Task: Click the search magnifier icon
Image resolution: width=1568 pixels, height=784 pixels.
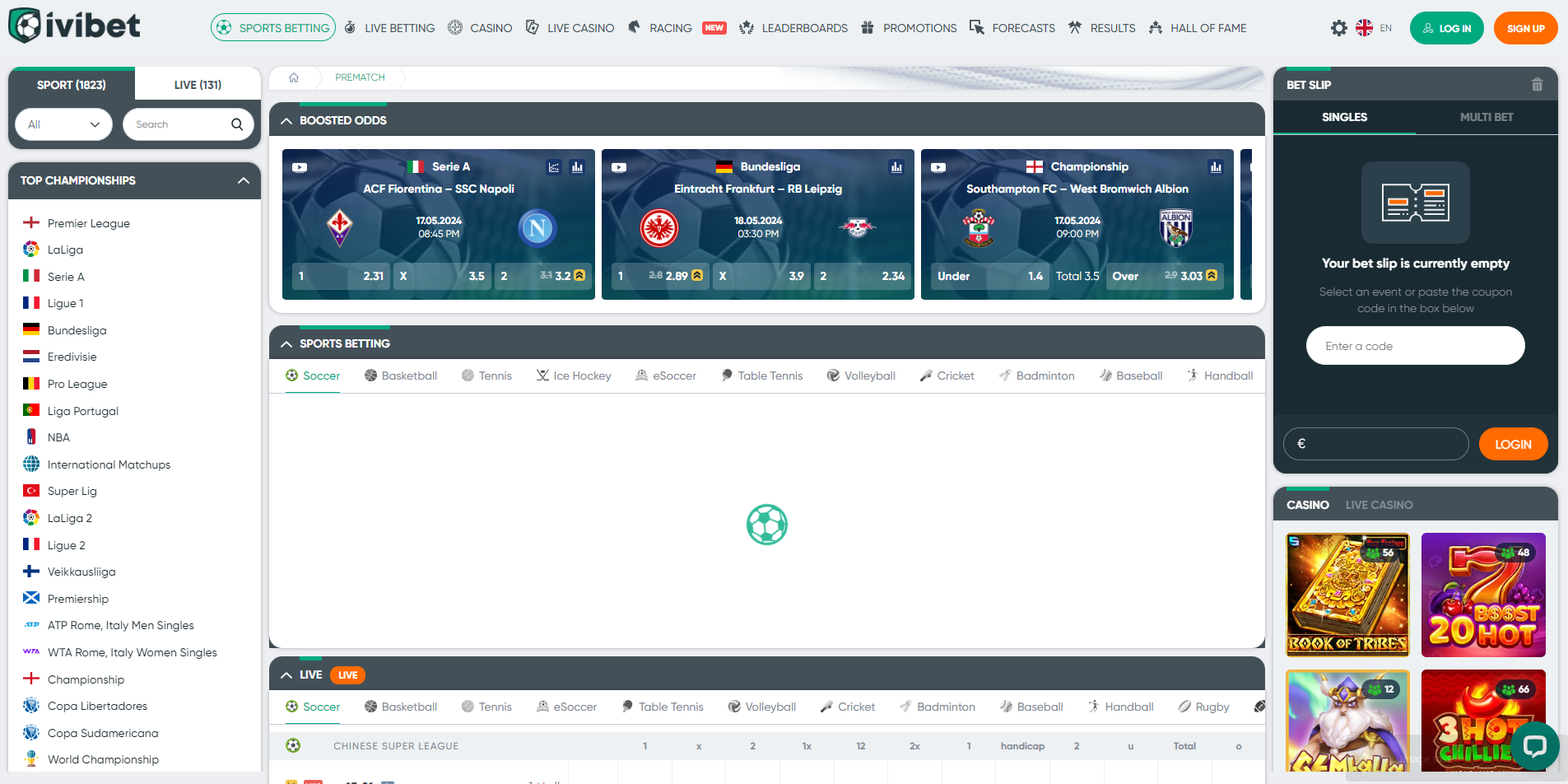Action: [x=237, y=124]
